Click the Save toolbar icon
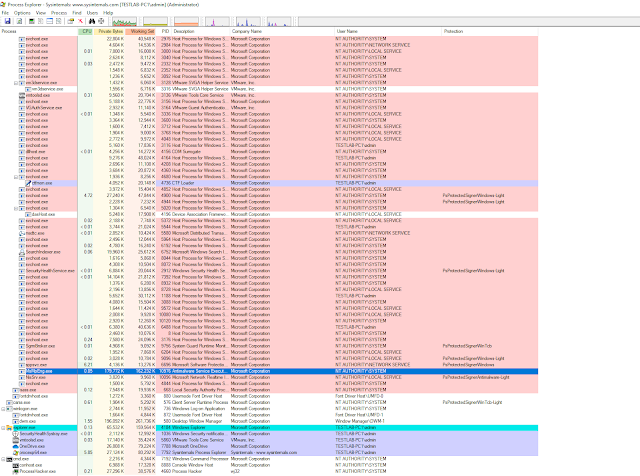The width and height of the screenshot is (640, 476). [7, 21]
